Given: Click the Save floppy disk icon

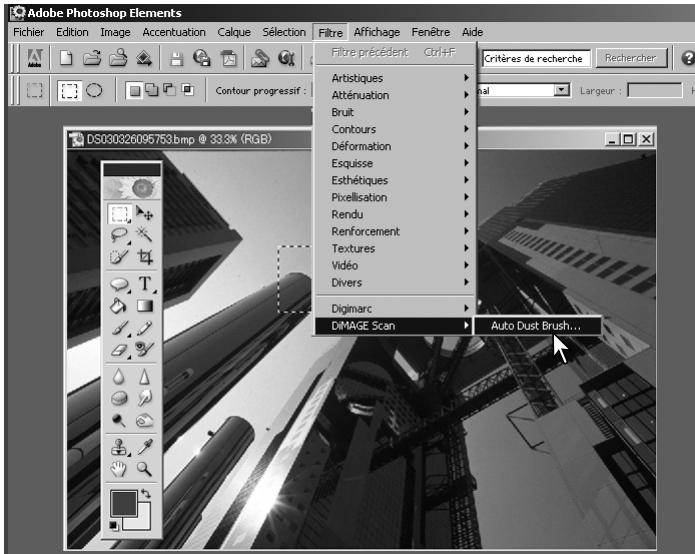Looking at the screenshot, I should [176, 58].
